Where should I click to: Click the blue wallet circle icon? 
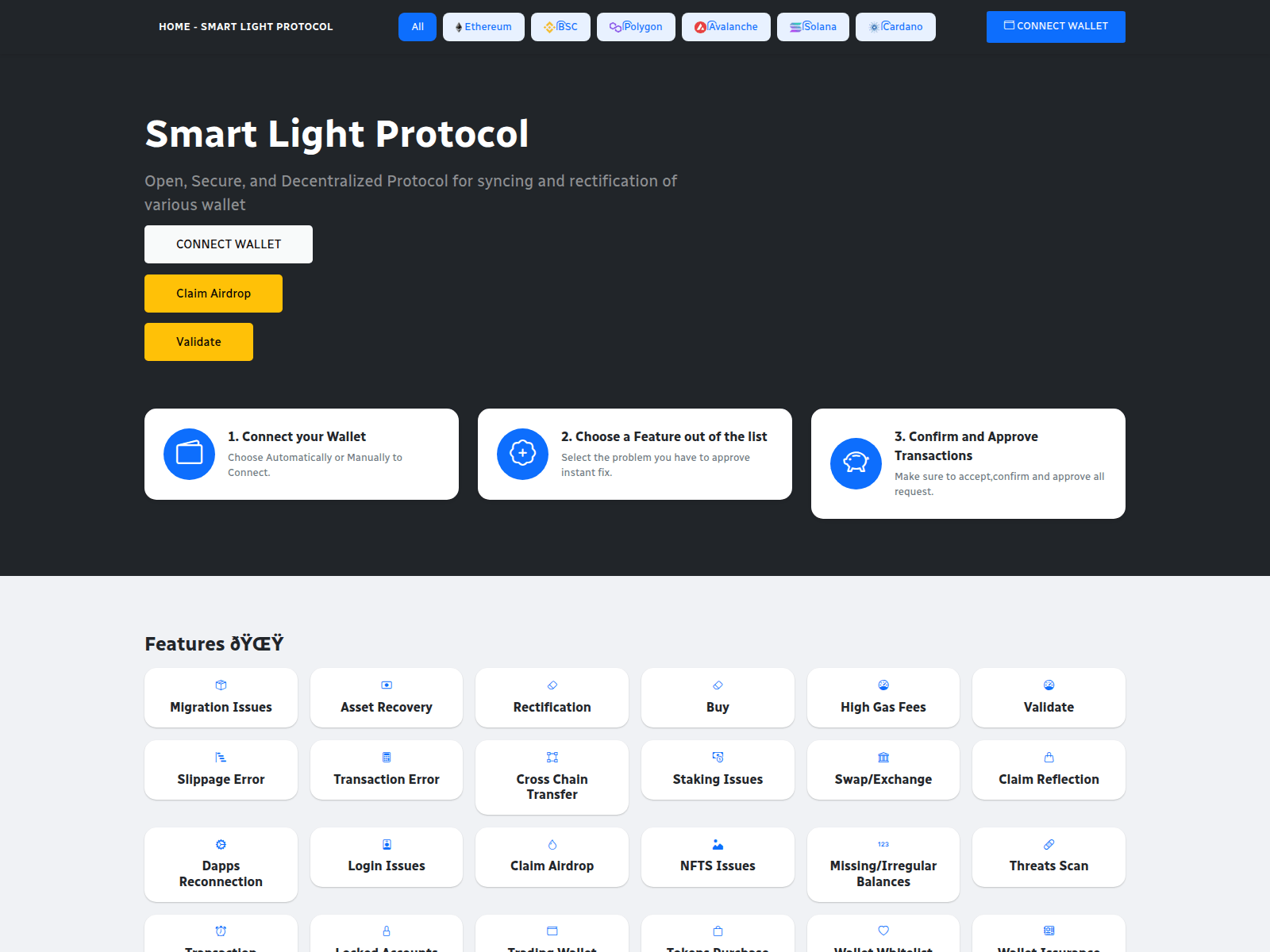point(189,454)
